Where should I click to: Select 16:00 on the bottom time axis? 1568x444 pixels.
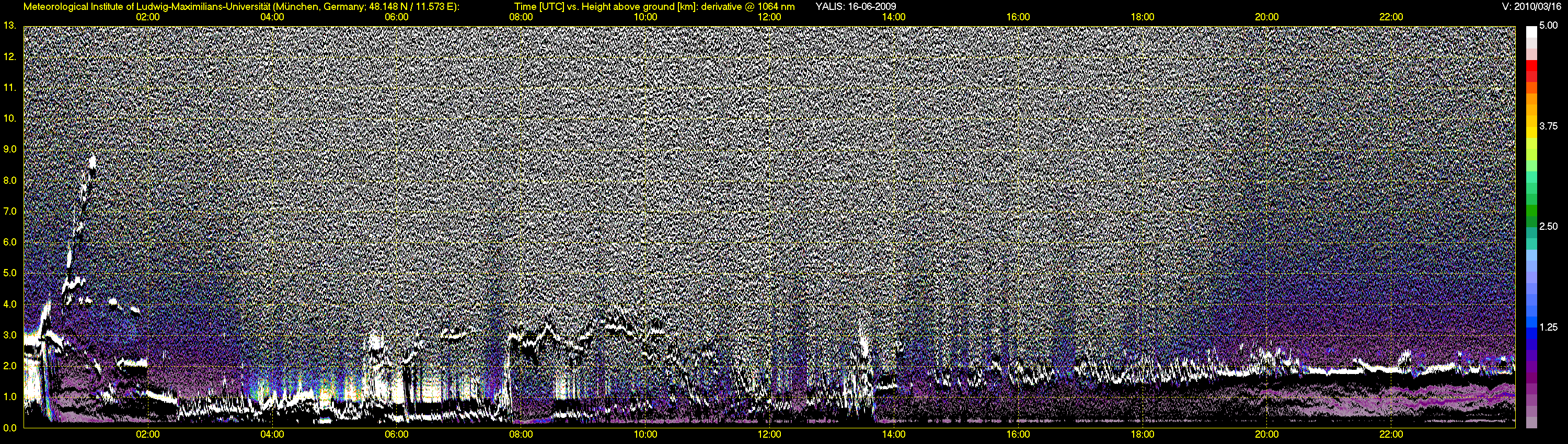pyautogui.click(x=1018, y=435)
